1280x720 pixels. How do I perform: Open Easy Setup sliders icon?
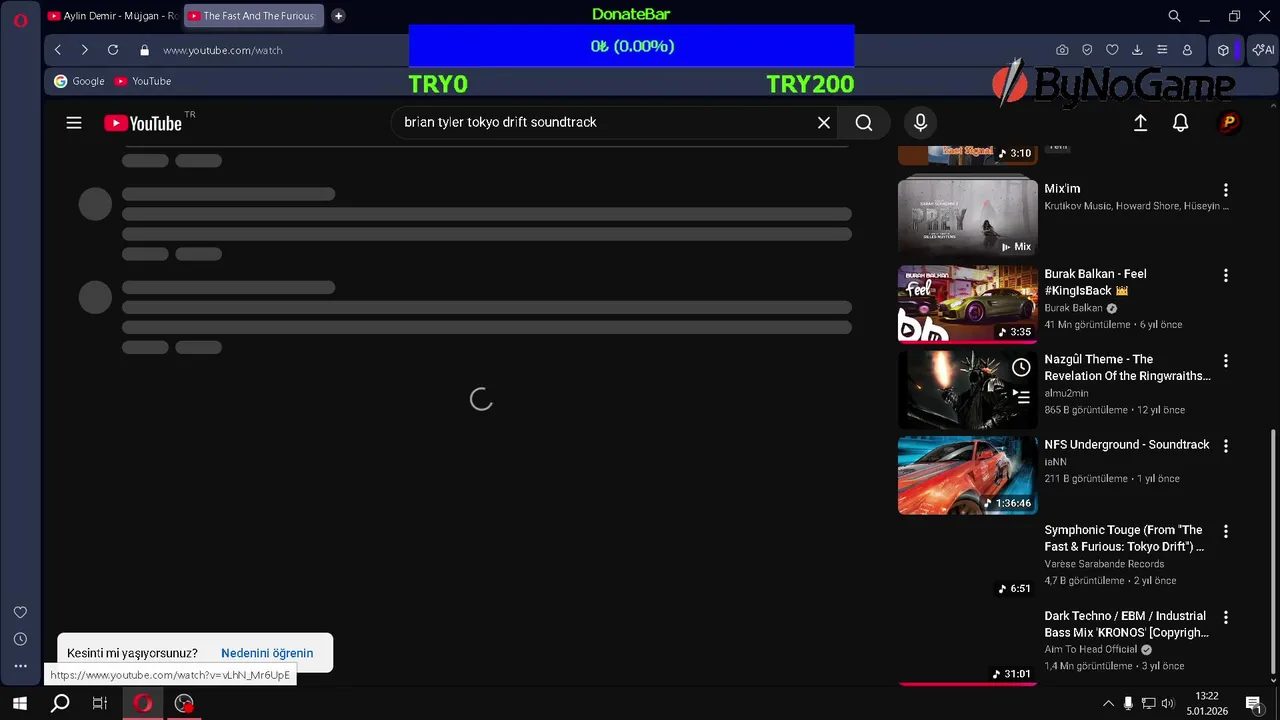(1162, 50)
